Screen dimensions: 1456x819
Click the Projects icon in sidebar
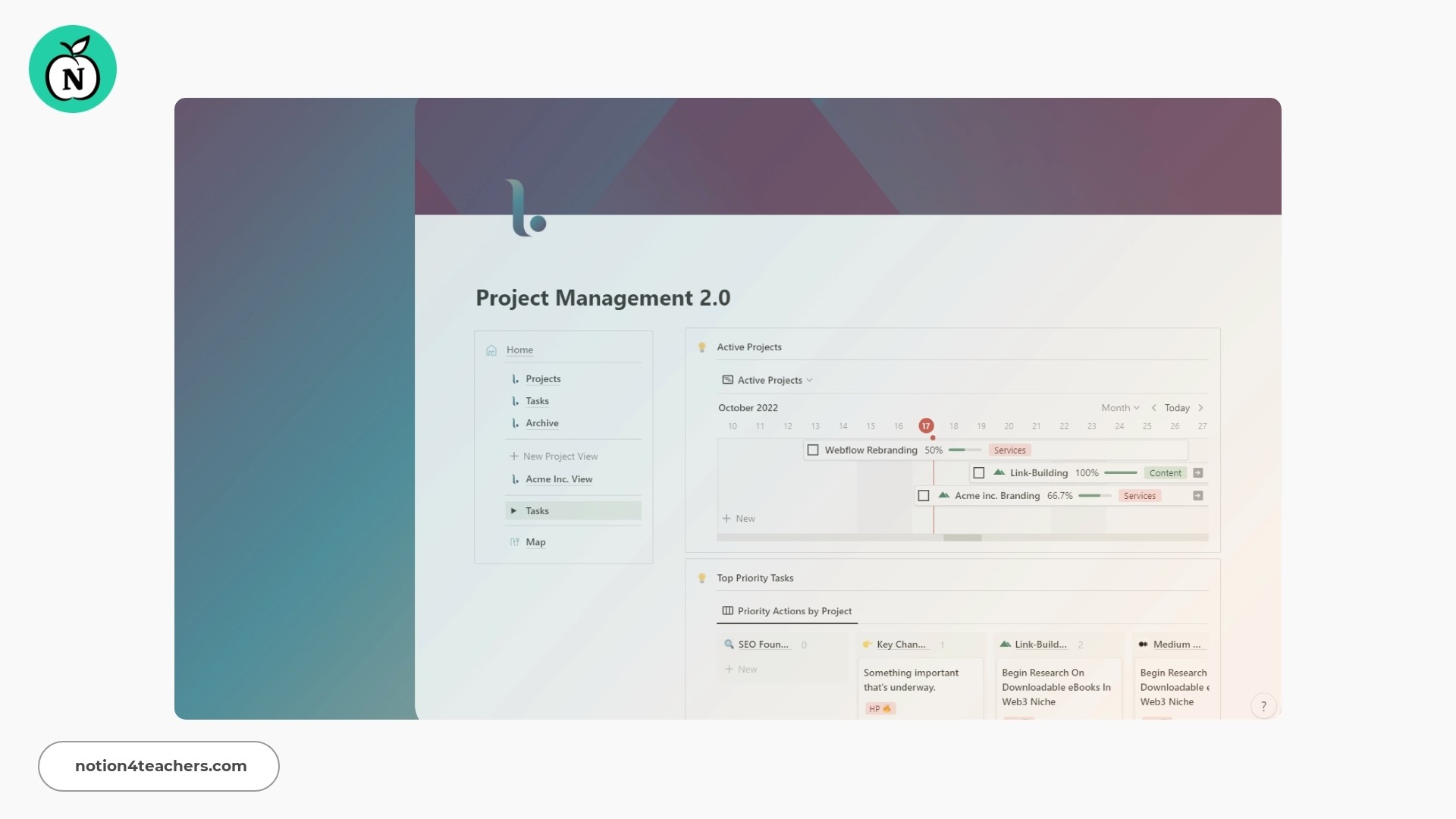[515, 378]
